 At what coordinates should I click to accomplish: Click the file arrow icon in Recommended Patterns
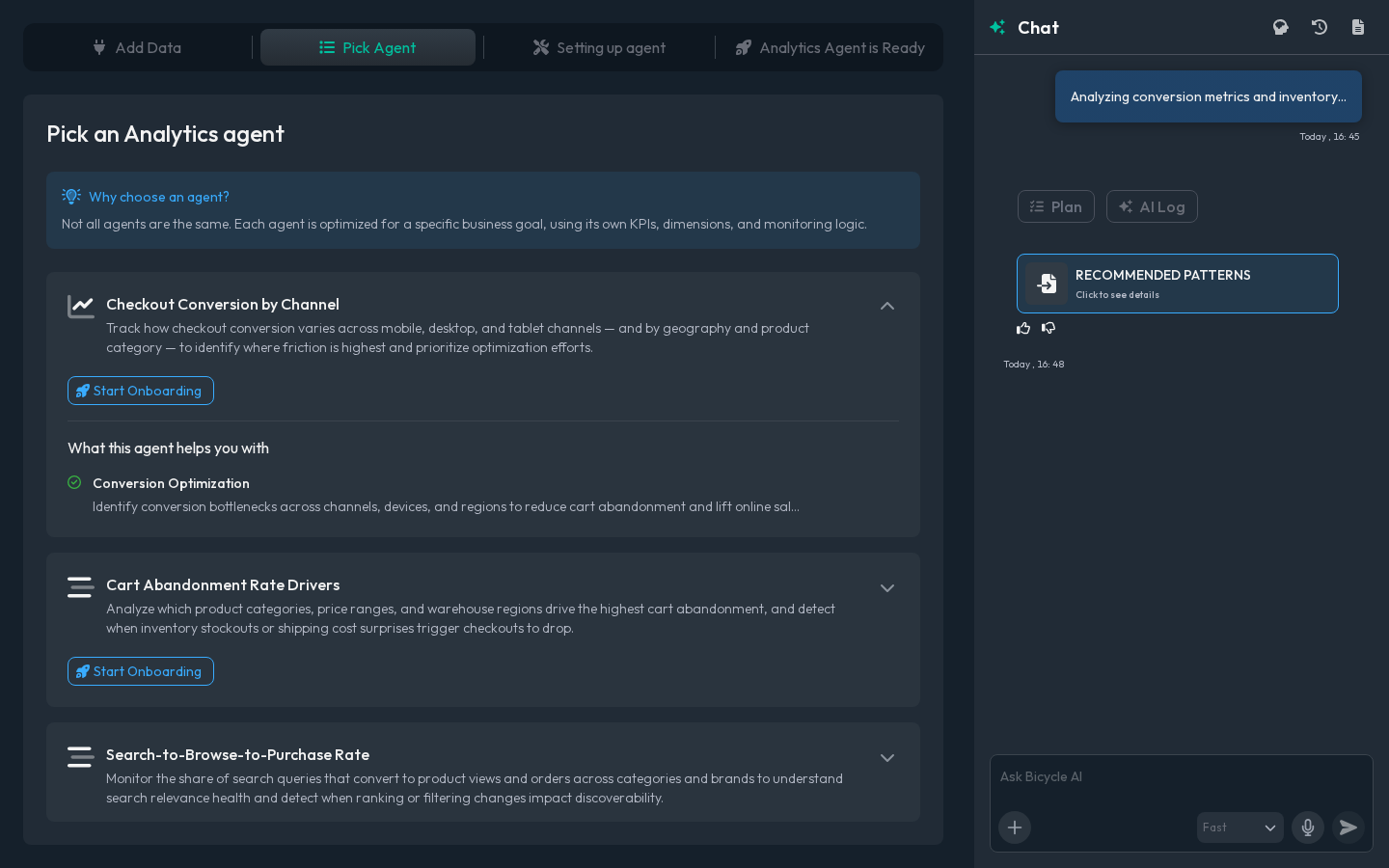point(1047,284)
